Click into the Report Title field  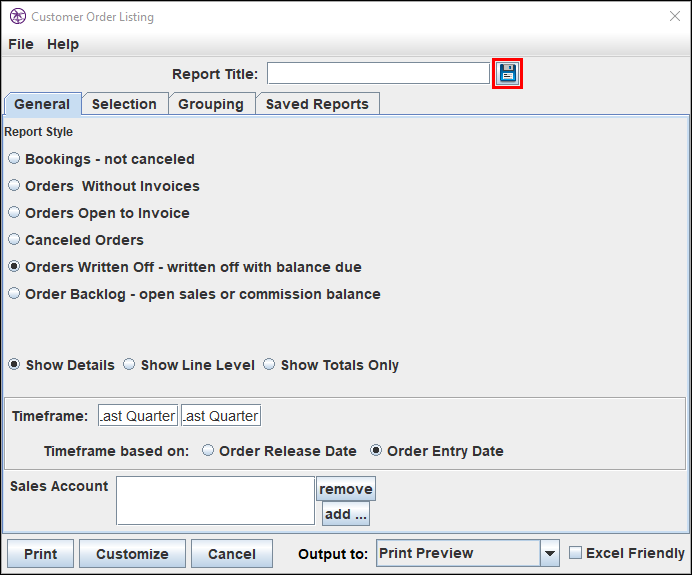pyautogui.click(x=378, y=73)
